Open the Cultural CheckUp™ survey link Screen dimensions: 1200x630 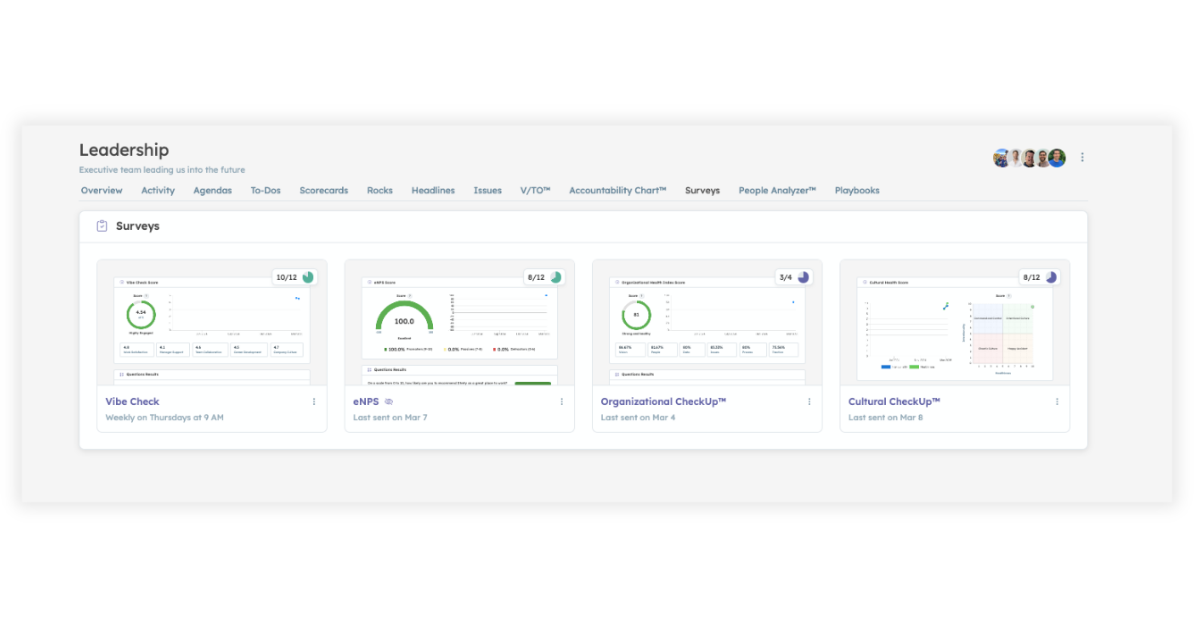tap(895, 402)
